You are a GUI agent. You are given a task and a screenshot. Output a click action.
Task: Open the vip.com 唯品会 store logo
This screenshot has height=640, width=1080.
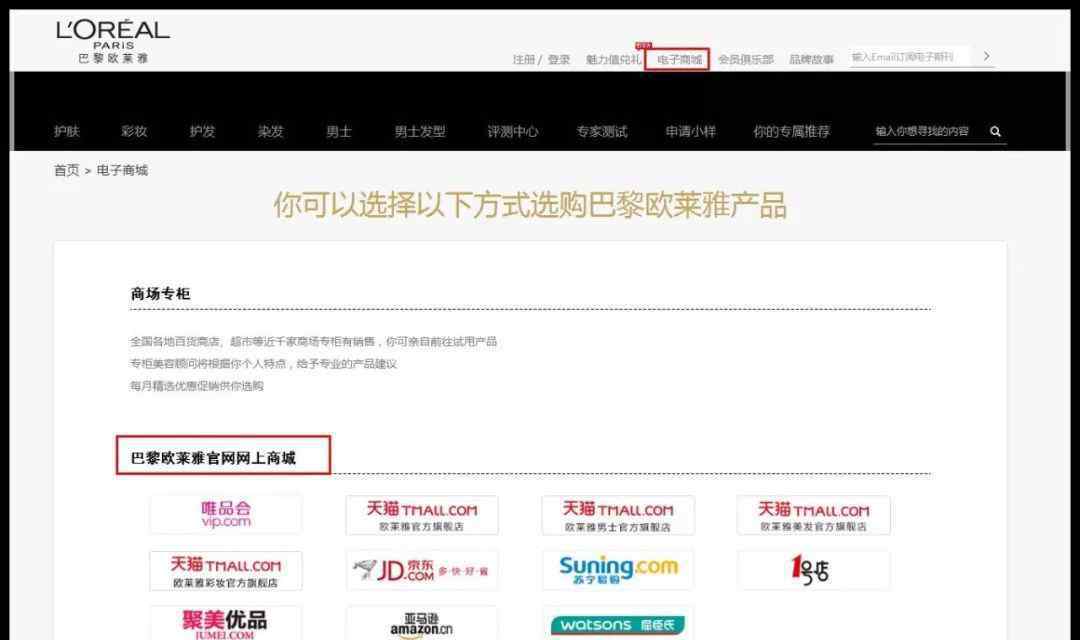226,515
